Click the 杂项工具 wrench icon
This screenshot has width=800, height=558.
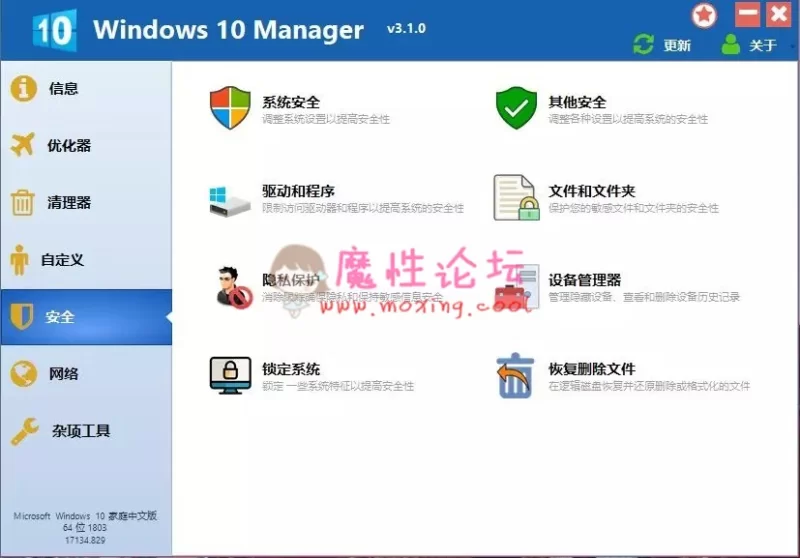pos(24,432)
